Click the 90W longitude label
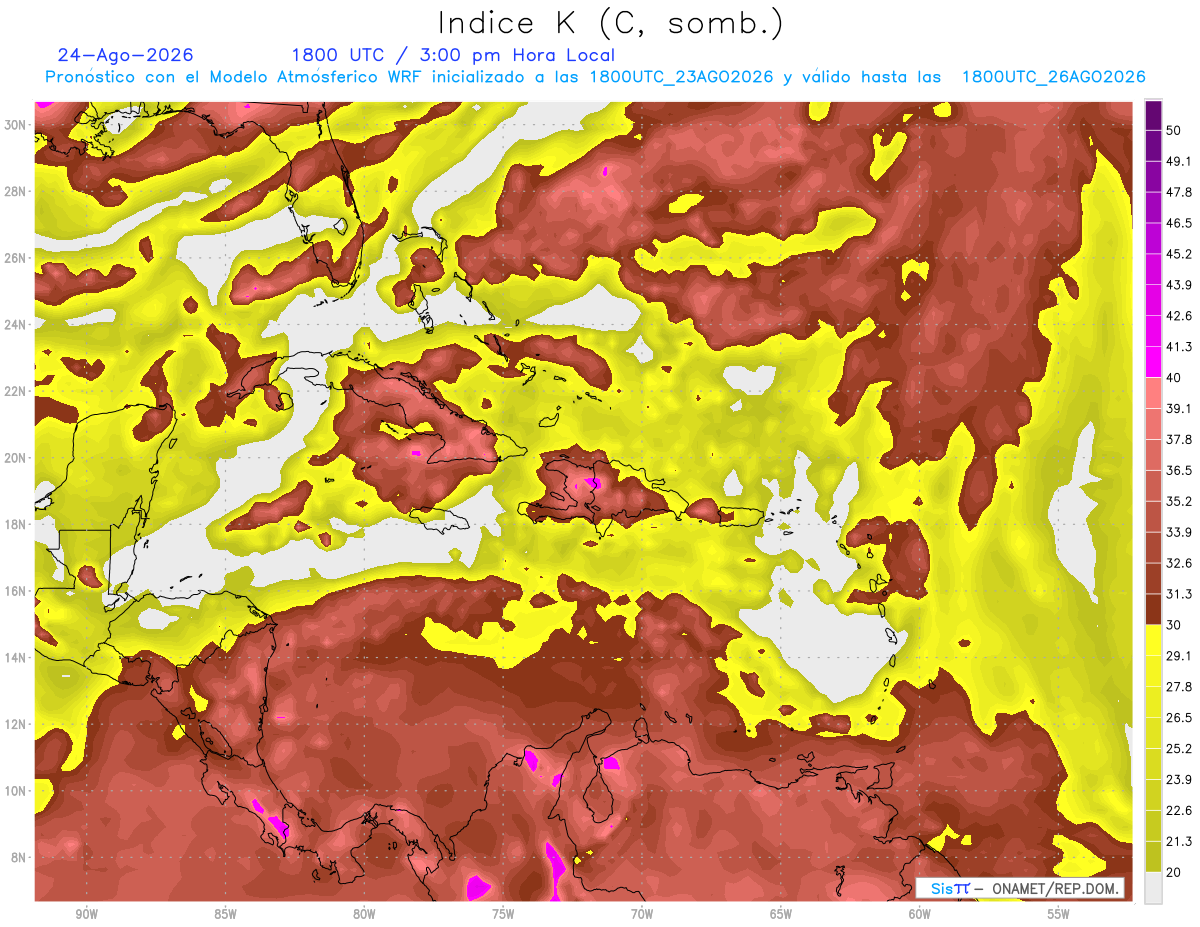 pos(86,915)
